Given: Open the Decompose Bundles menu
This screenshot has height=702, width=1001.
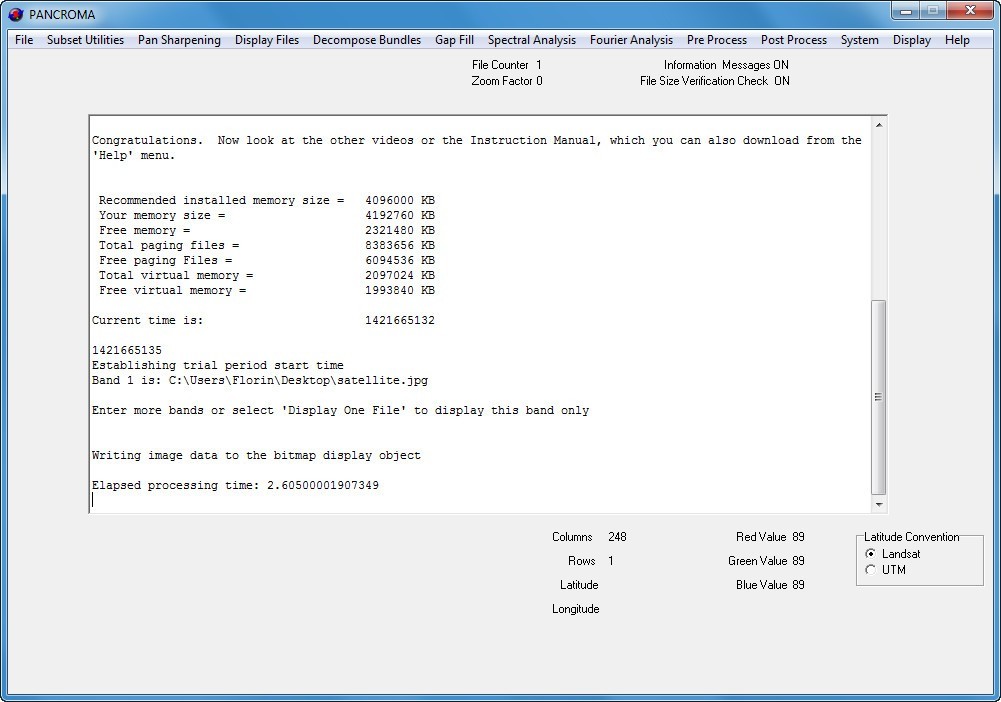Looking at the screenshot, I should tap(366, 40).
